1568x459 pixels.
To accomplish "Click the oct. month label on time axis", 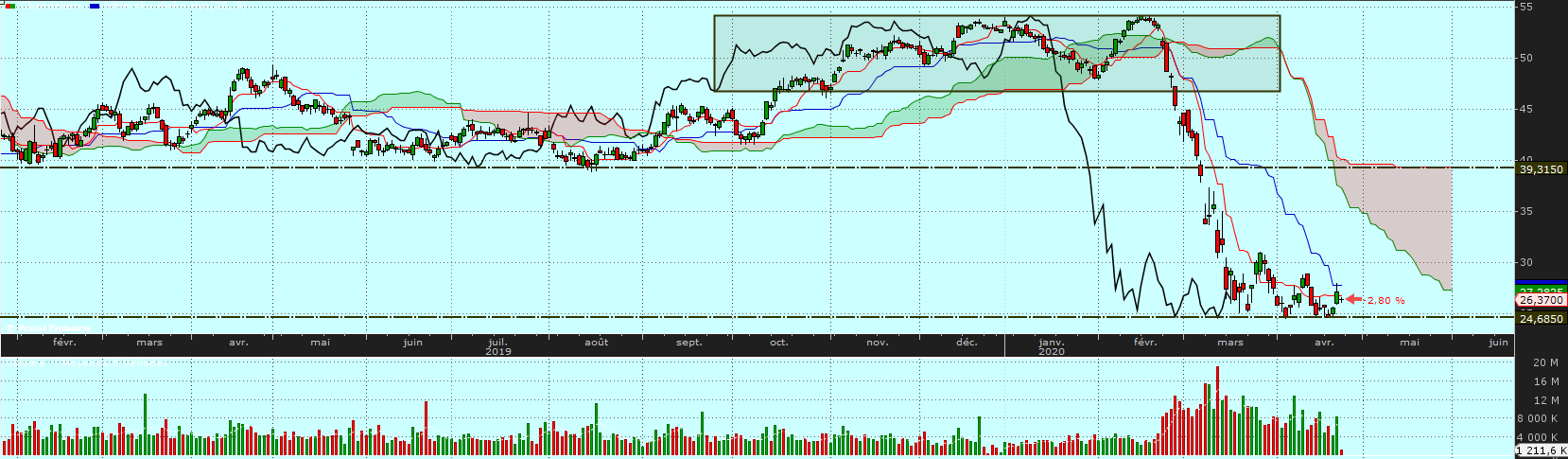I will point(779,343).
